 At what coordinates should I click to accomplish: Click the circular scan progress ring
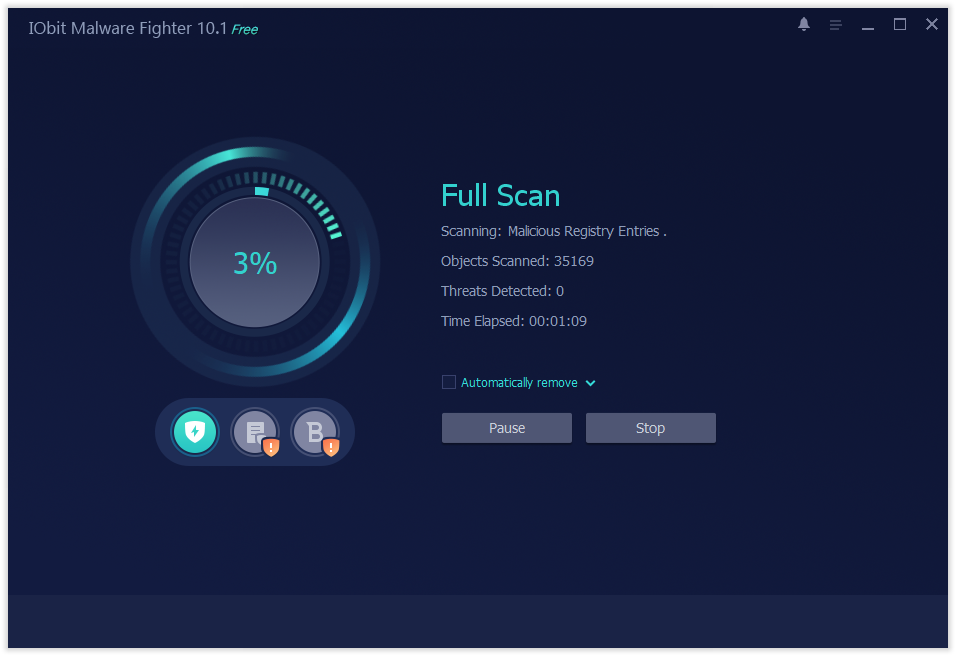click(x=256, y=152)
